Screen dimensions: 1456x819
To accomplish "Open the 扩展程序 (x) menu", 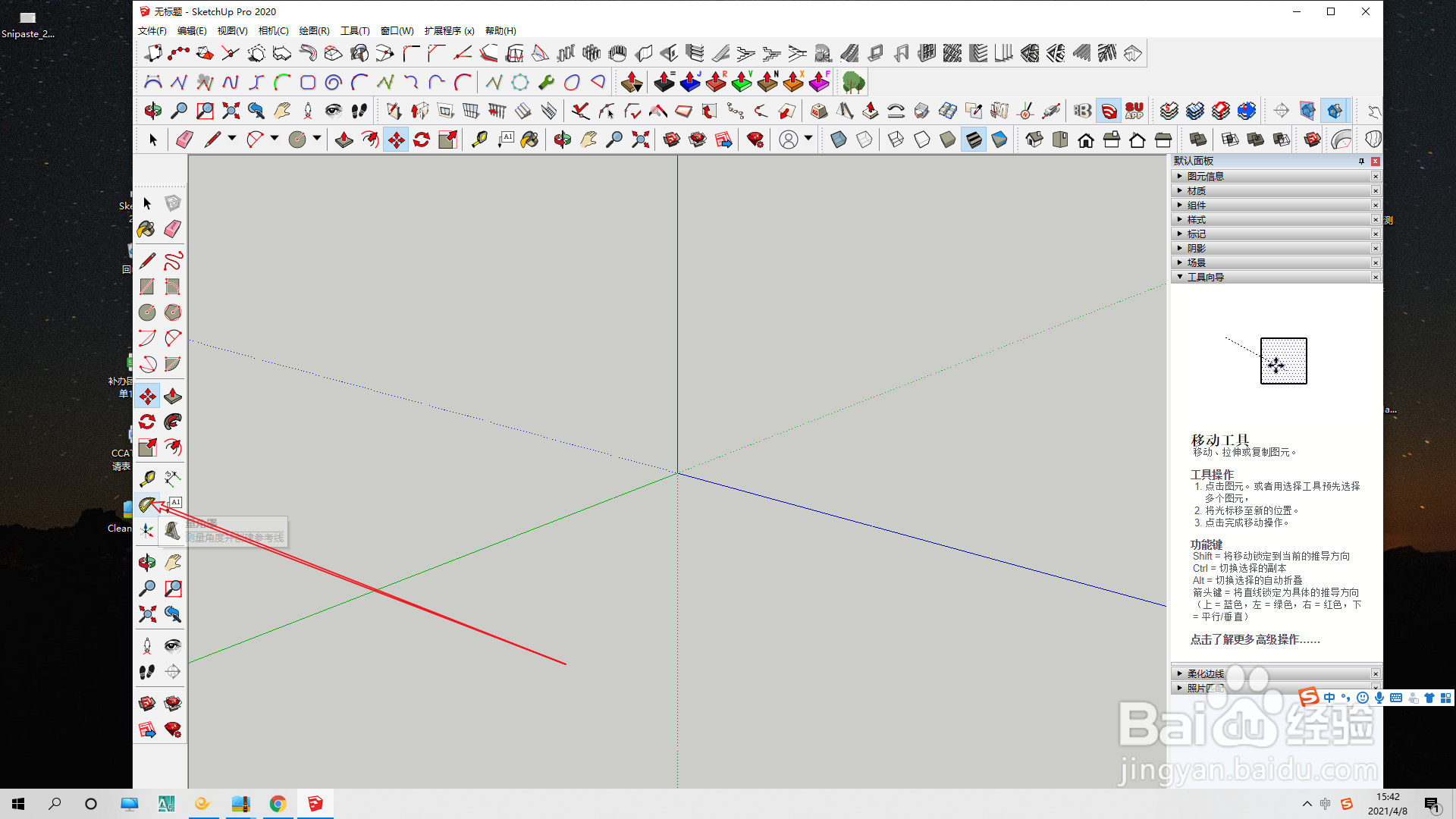I will tap(449, 31).
